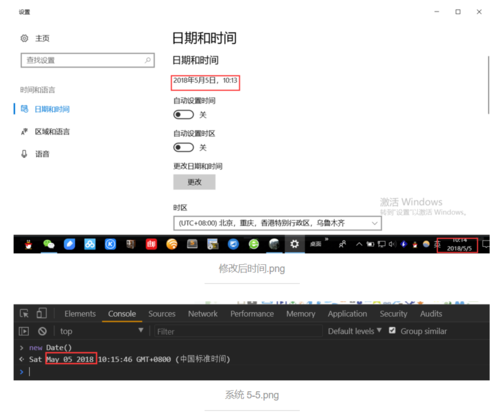Click the date text 2018年5月5日, 10:13

205,80
